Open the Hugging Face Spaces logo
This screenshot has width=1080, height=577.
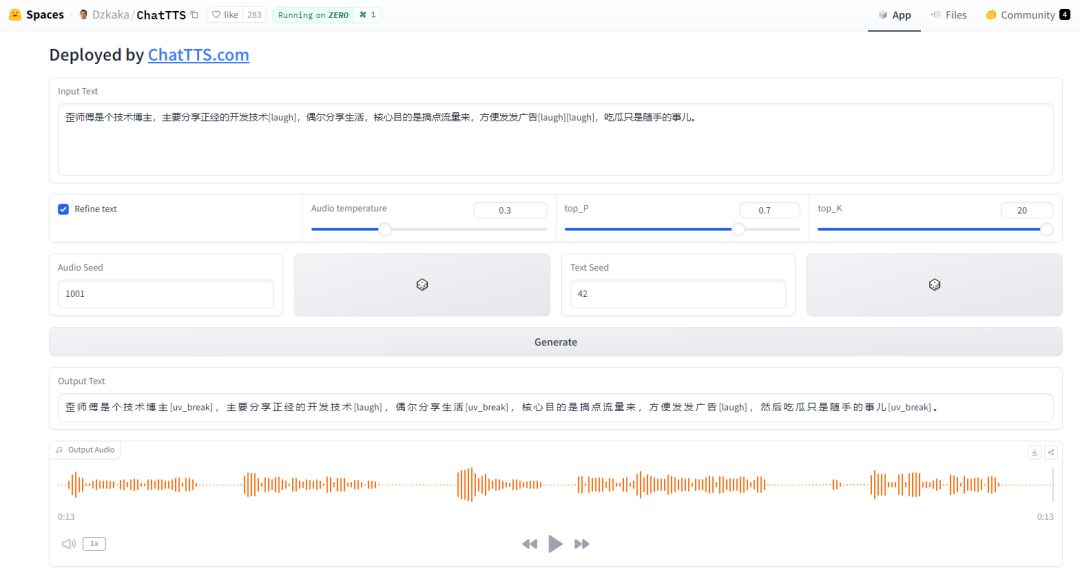pos(36,14)
